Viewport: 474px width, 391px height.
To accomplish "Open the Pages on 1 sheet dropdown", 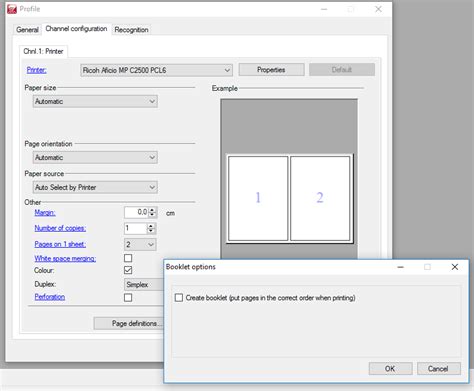I will coord(140,245).
